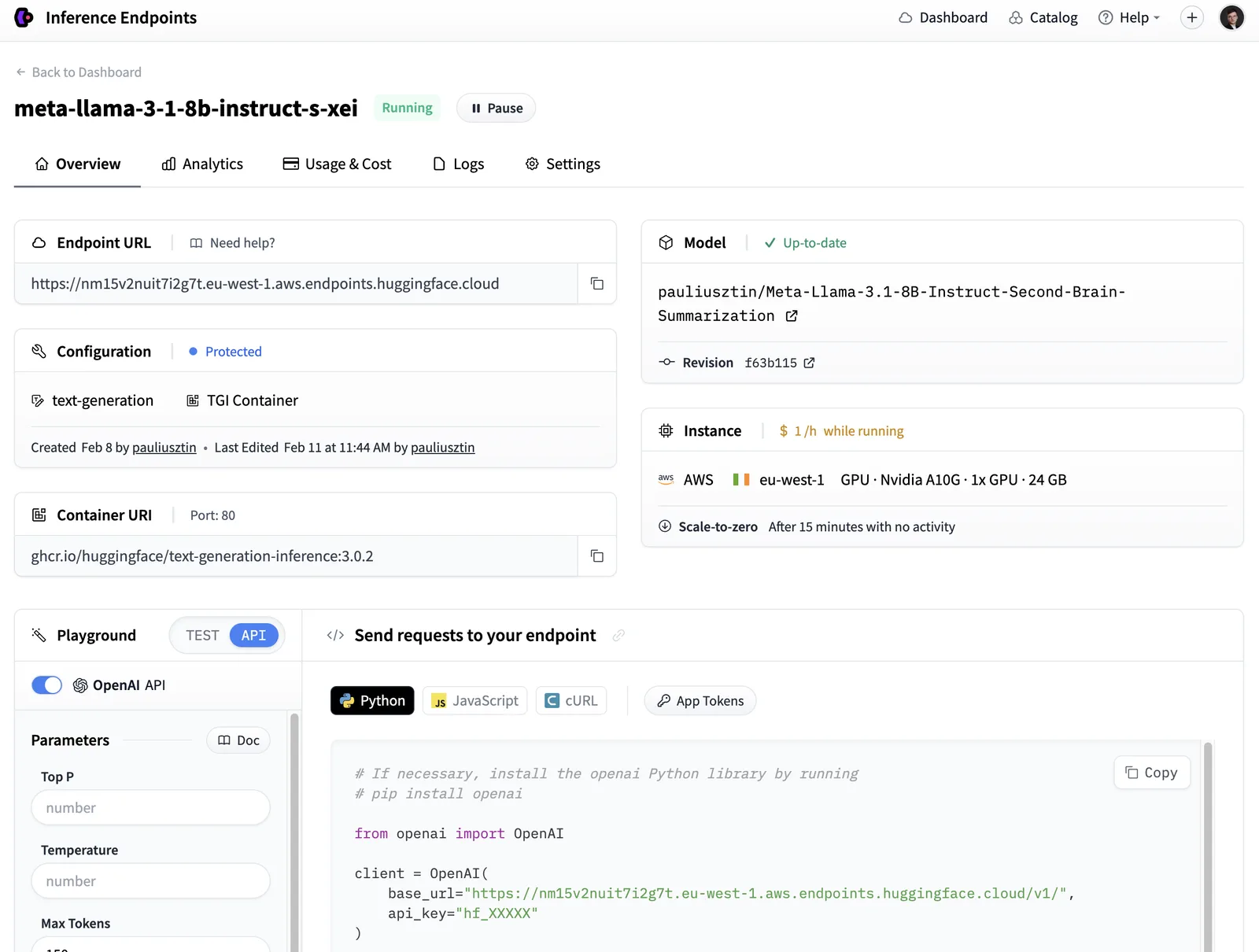The image size is (1259, 952).
Task: Copy the Endpoint URL
Action: (597, 283)
